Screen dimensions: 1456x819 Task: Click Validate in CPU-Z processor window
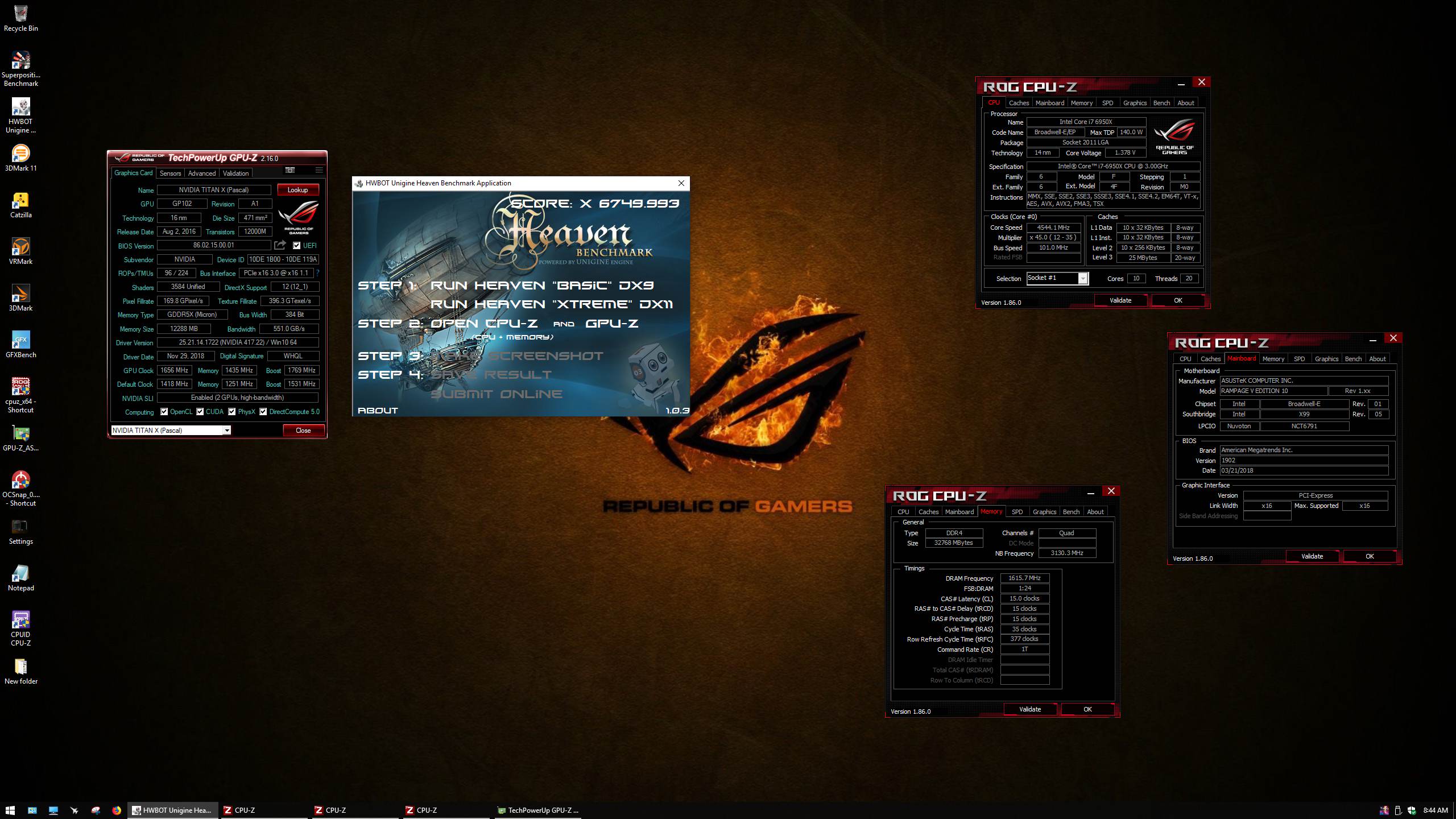coord(1120,300)
